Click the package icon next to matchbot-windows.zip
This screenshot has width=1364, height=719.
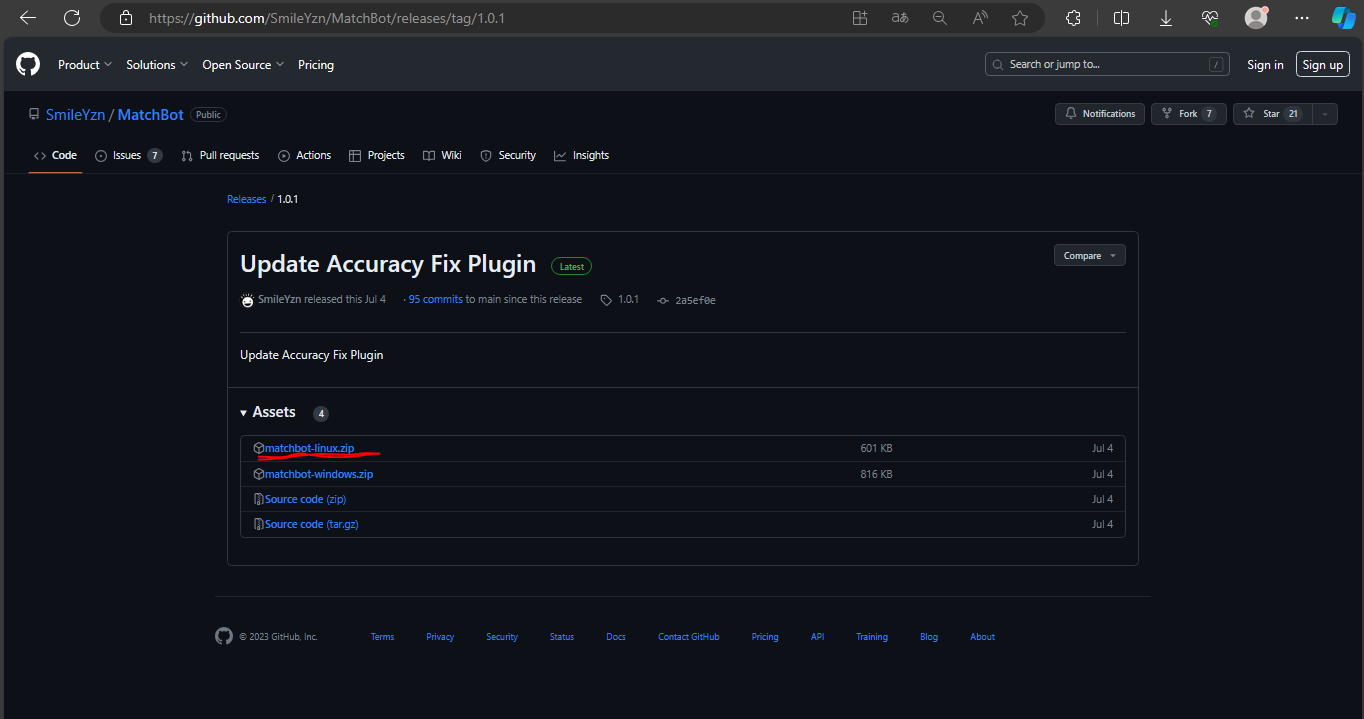pyautogui.click(x=259, y=474)
